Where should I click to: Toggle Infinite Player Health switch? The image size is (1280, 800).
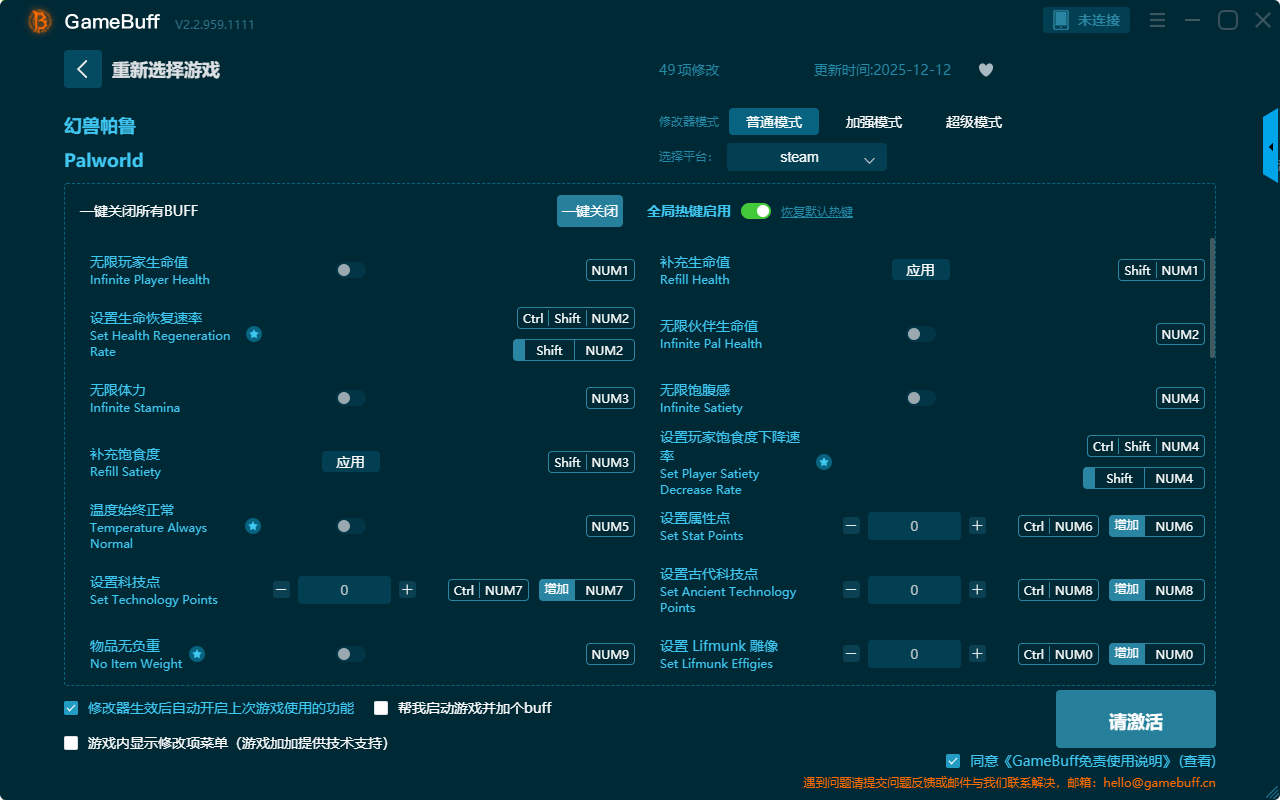[350, 270]
